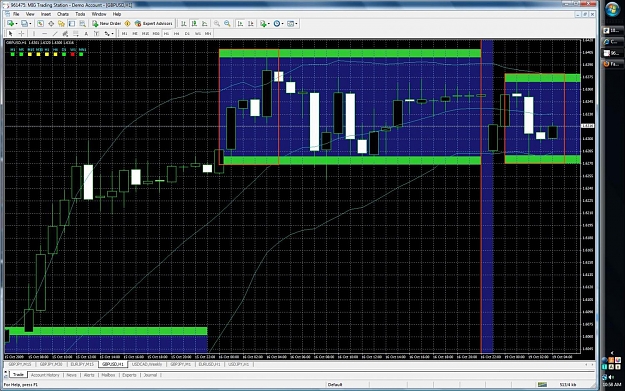625x391 pixels.
Task: Open the File menu
Action: (16, 14)
